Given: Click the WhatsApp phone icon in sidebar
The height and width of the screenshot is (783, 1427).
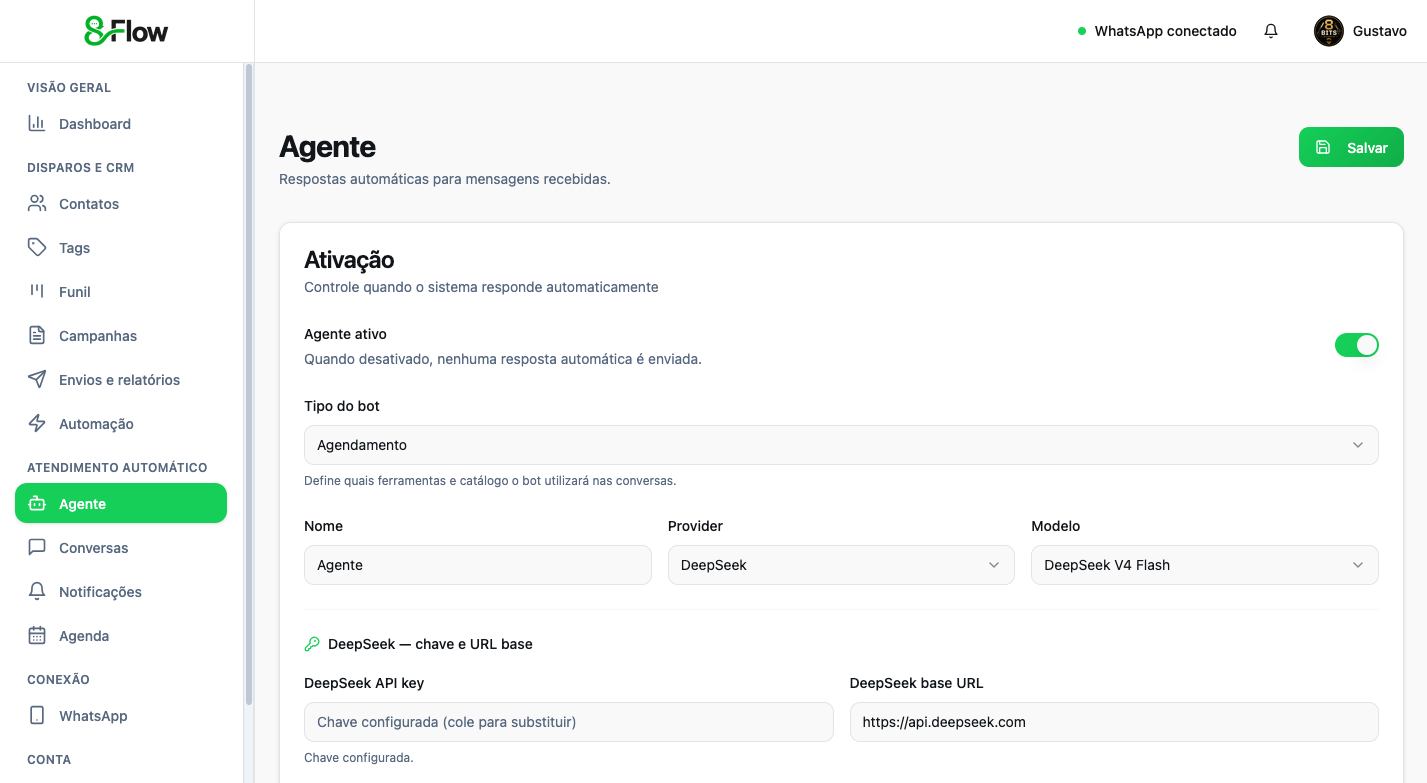Looking at the screenshot, I should 37,716.
